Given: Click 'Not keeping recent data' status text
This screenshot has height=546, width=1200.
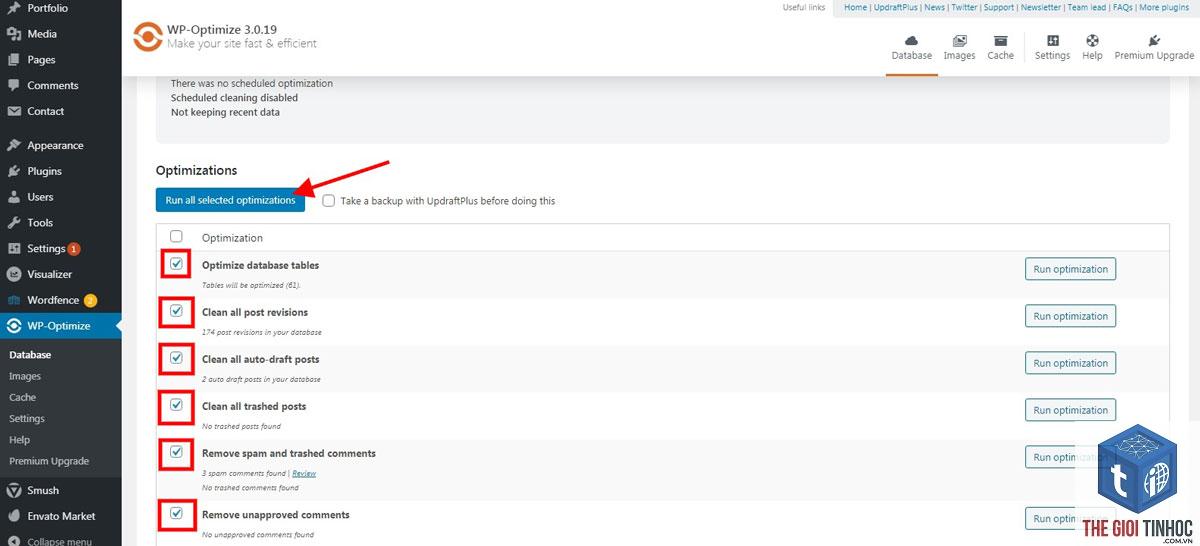Looking at the screenshot, I should tap(225, 112).
